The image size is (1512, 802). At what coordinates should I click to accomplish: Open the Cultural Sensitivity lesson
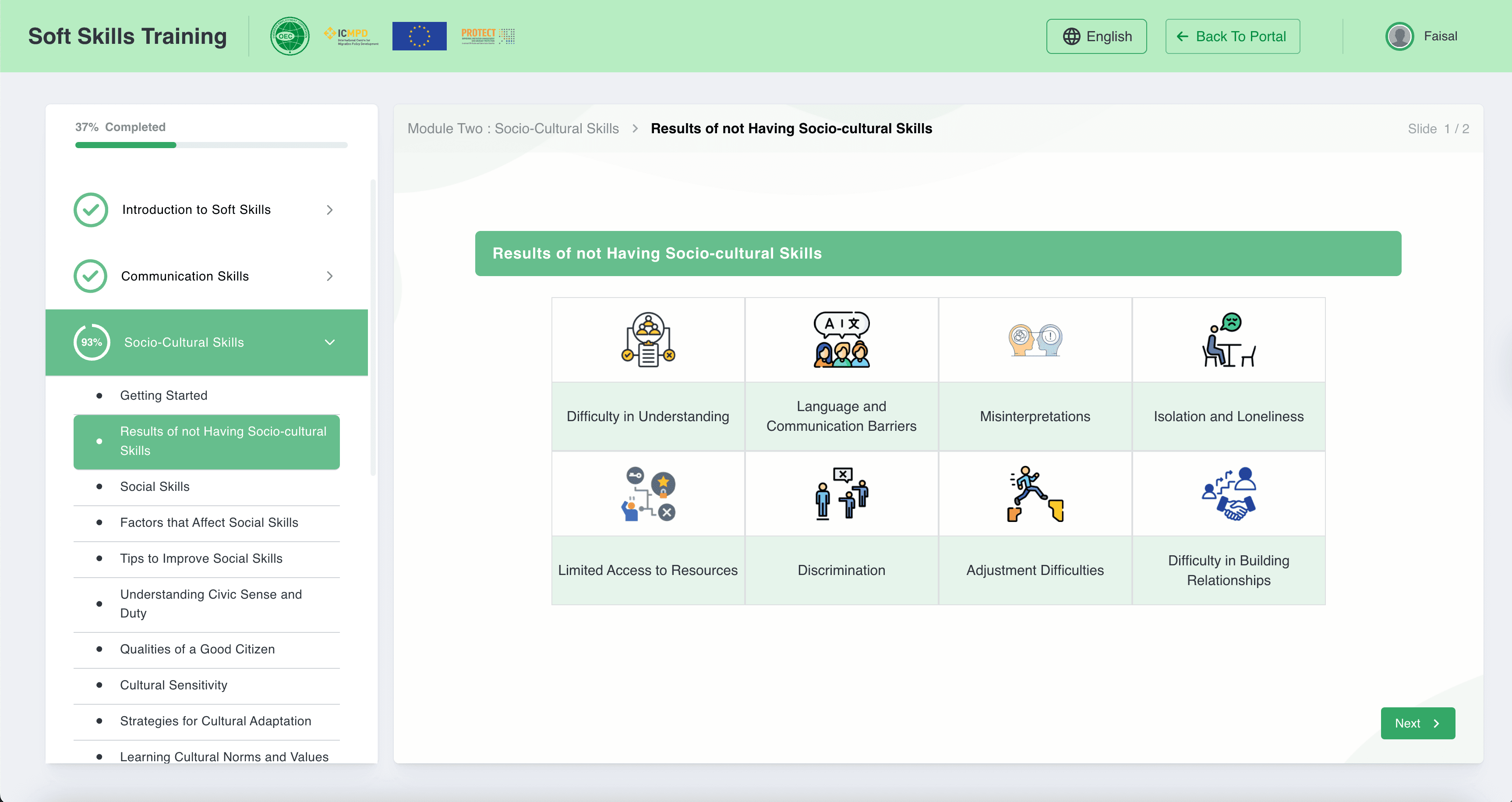click(207, 685)
